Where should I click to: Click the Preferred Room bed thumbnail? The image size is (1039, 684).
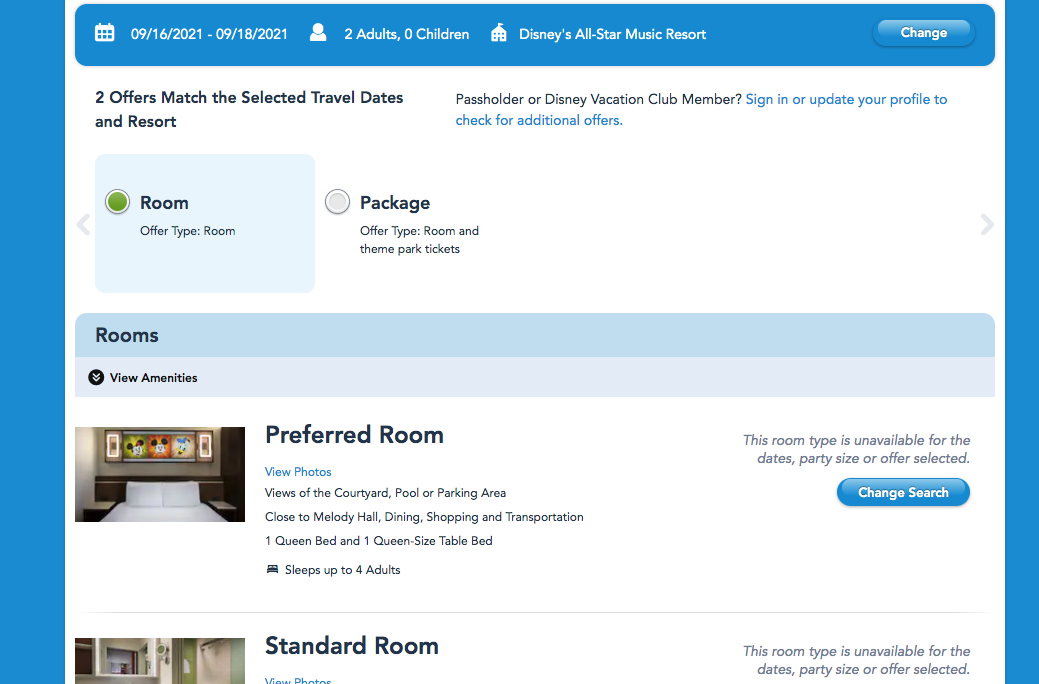click(x=160, y=474)
